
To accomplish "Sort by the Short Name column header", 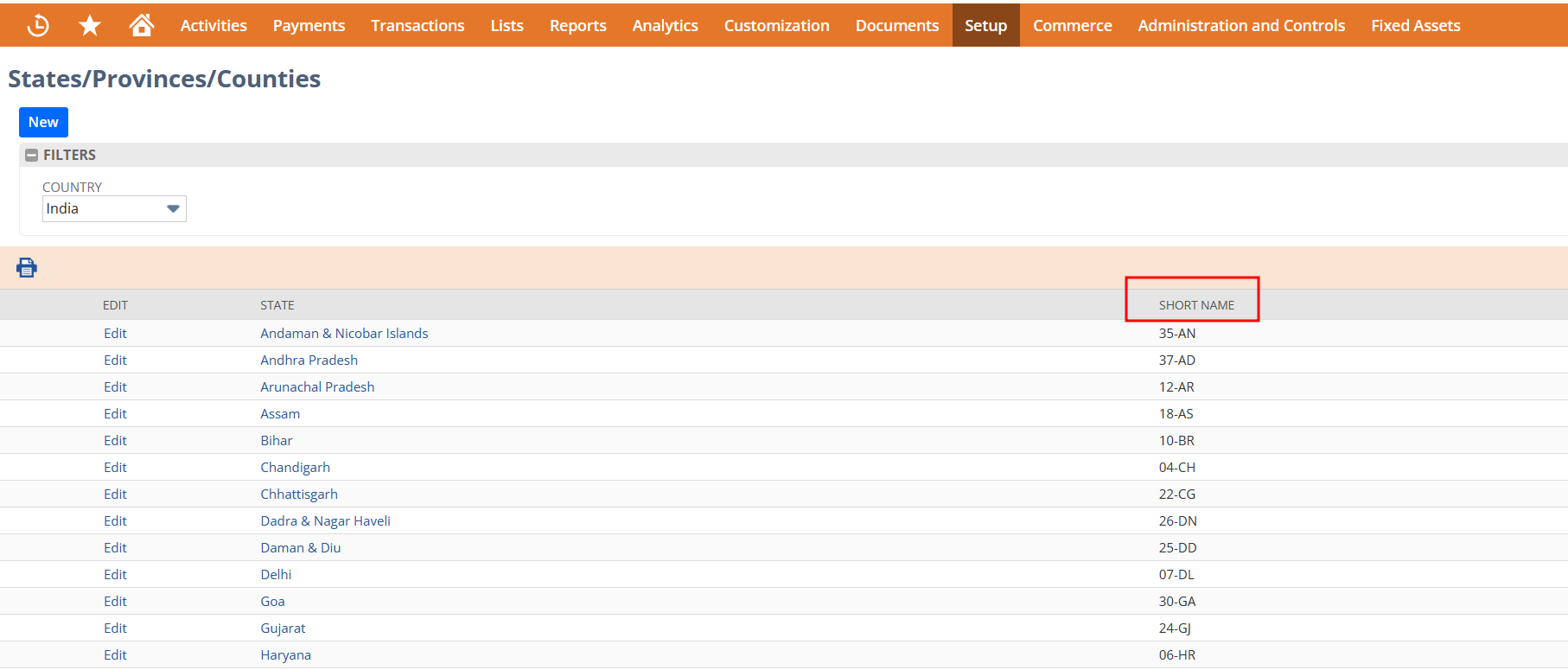I will tap(1196, 305).
